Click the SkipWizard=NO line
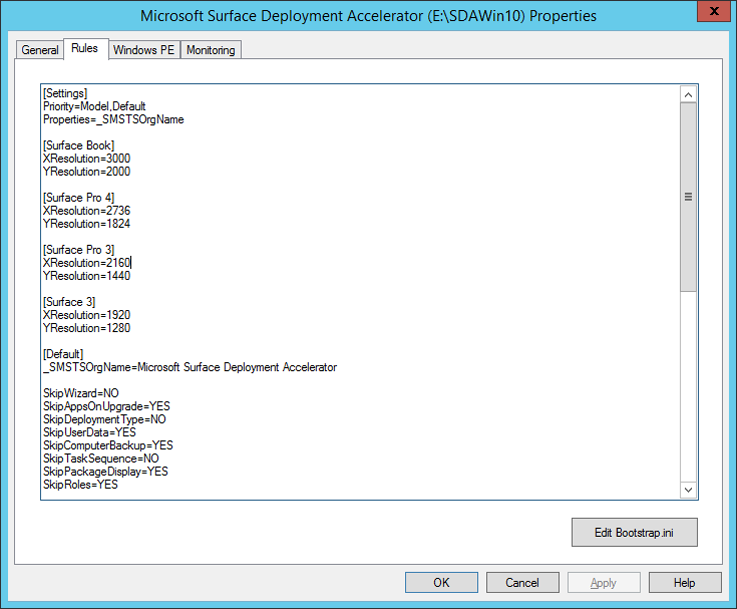Image resolution: width=737 pixels, height=609 pixels. coord(81,393)
